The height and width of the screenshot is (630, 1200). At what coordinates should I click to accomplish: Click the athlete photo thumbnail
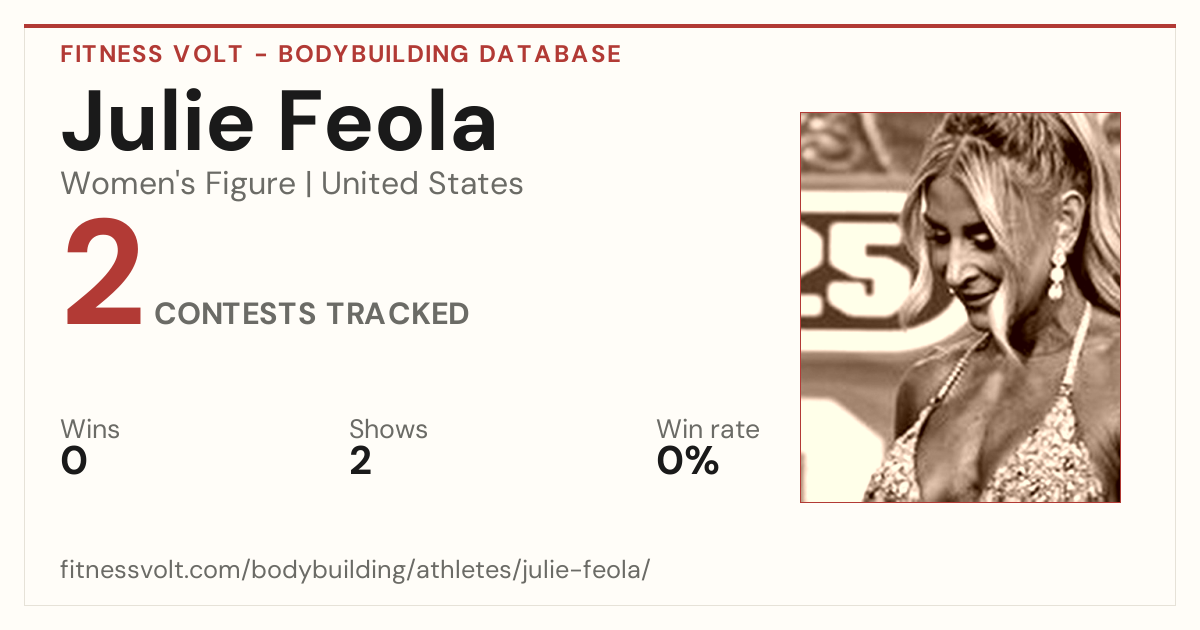960,307
